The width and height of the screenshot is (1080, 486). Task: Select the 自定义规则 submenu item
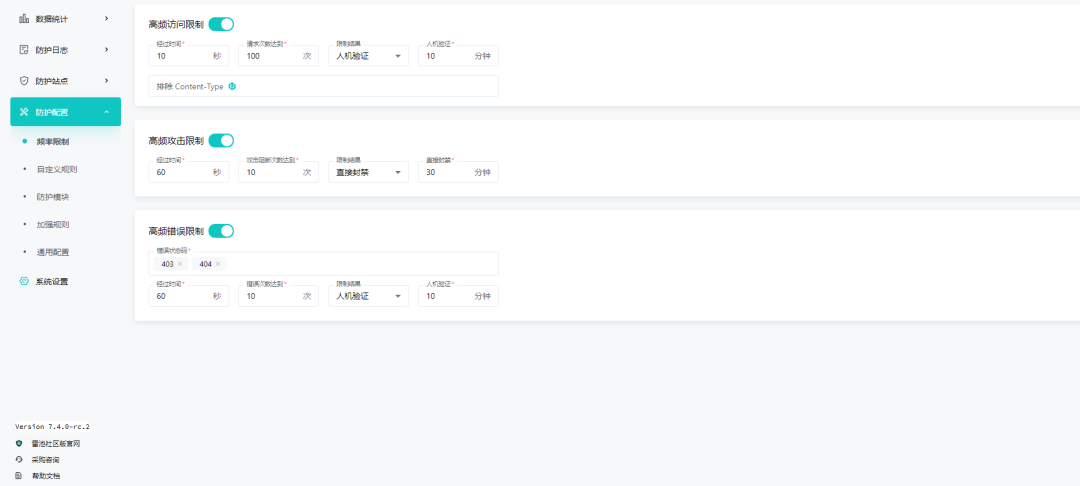pos(53,169)
